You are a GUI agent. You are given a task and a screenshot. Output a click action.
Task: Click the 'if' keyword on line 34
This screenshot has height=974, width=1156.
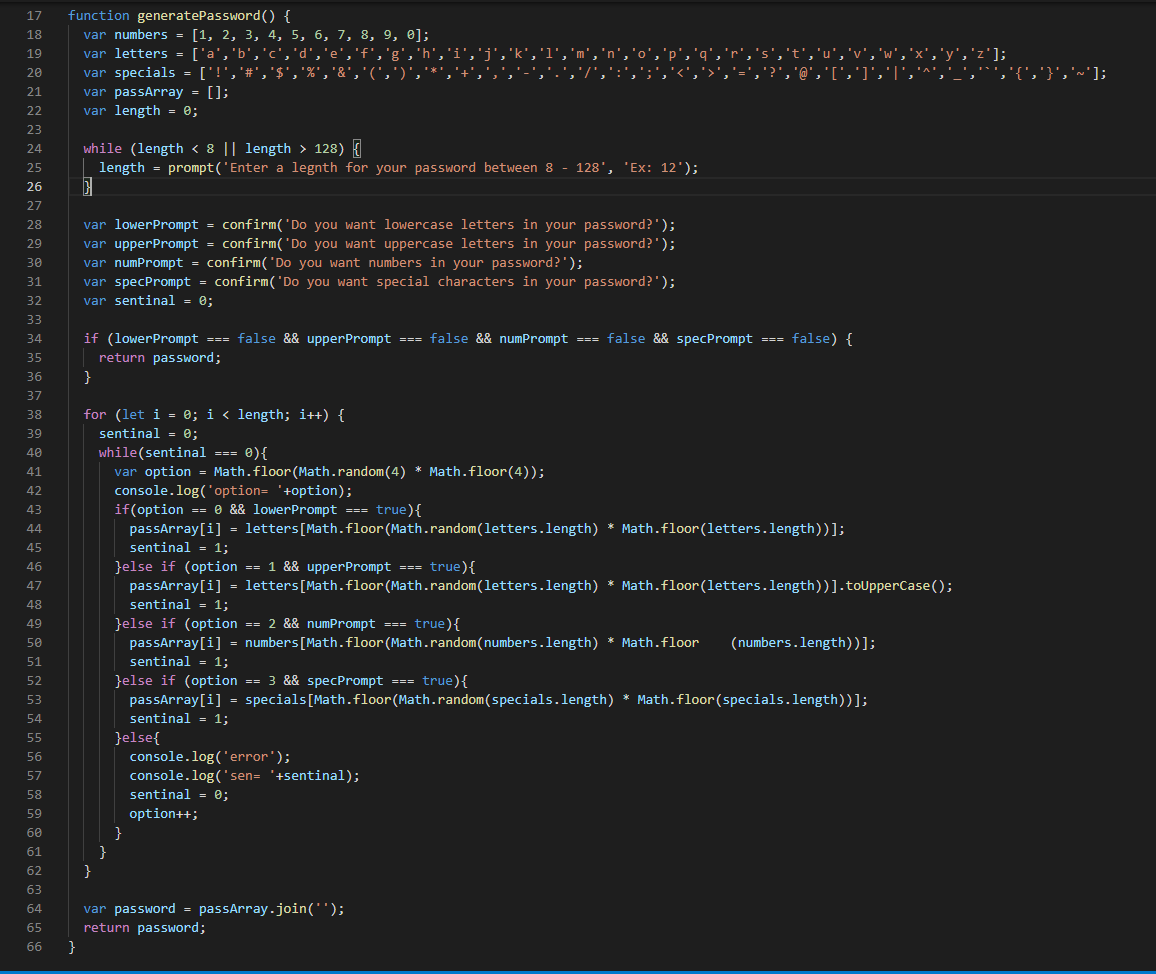click(91, 338)
